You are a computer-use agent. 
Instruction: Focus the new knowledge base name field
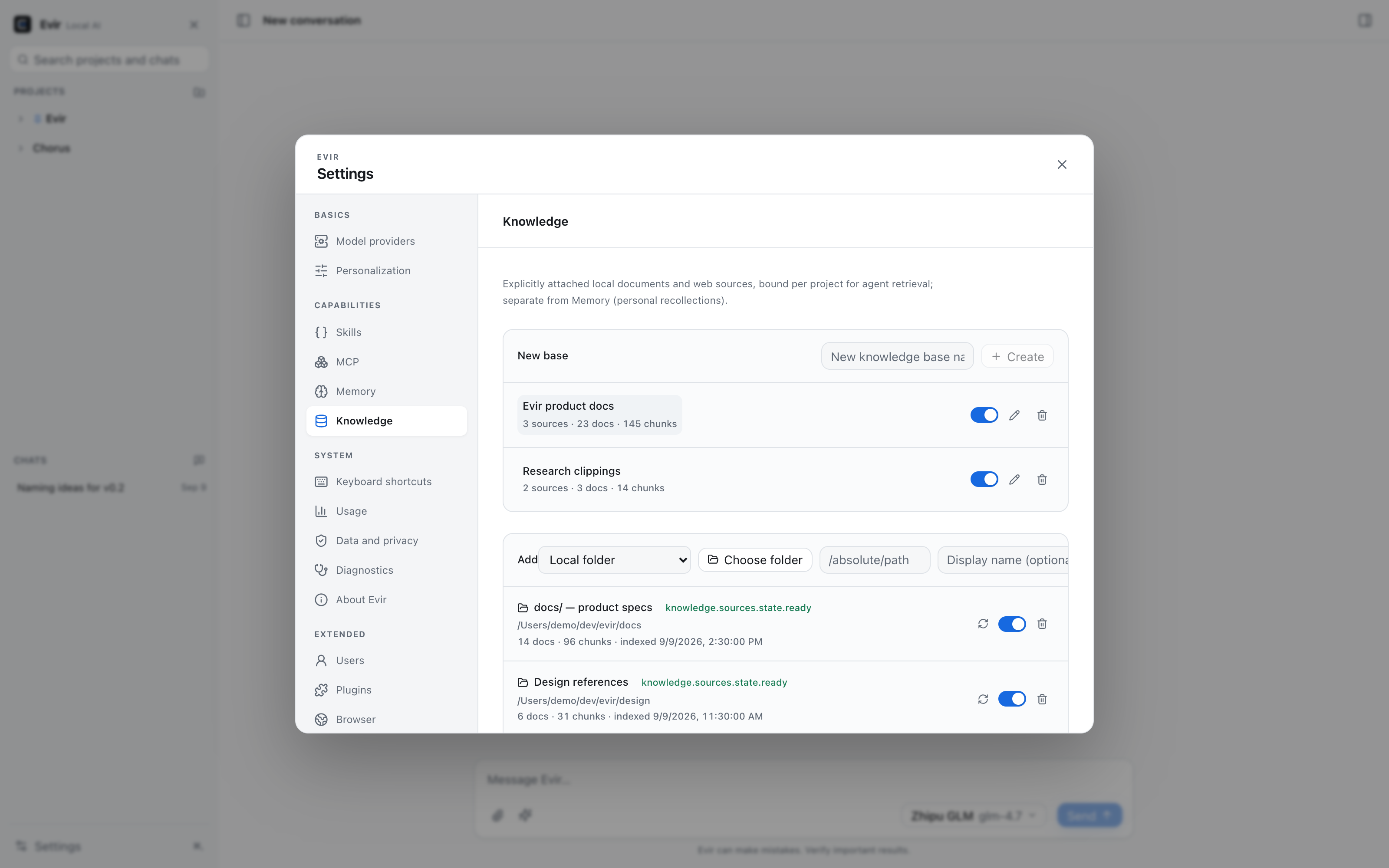897,356
